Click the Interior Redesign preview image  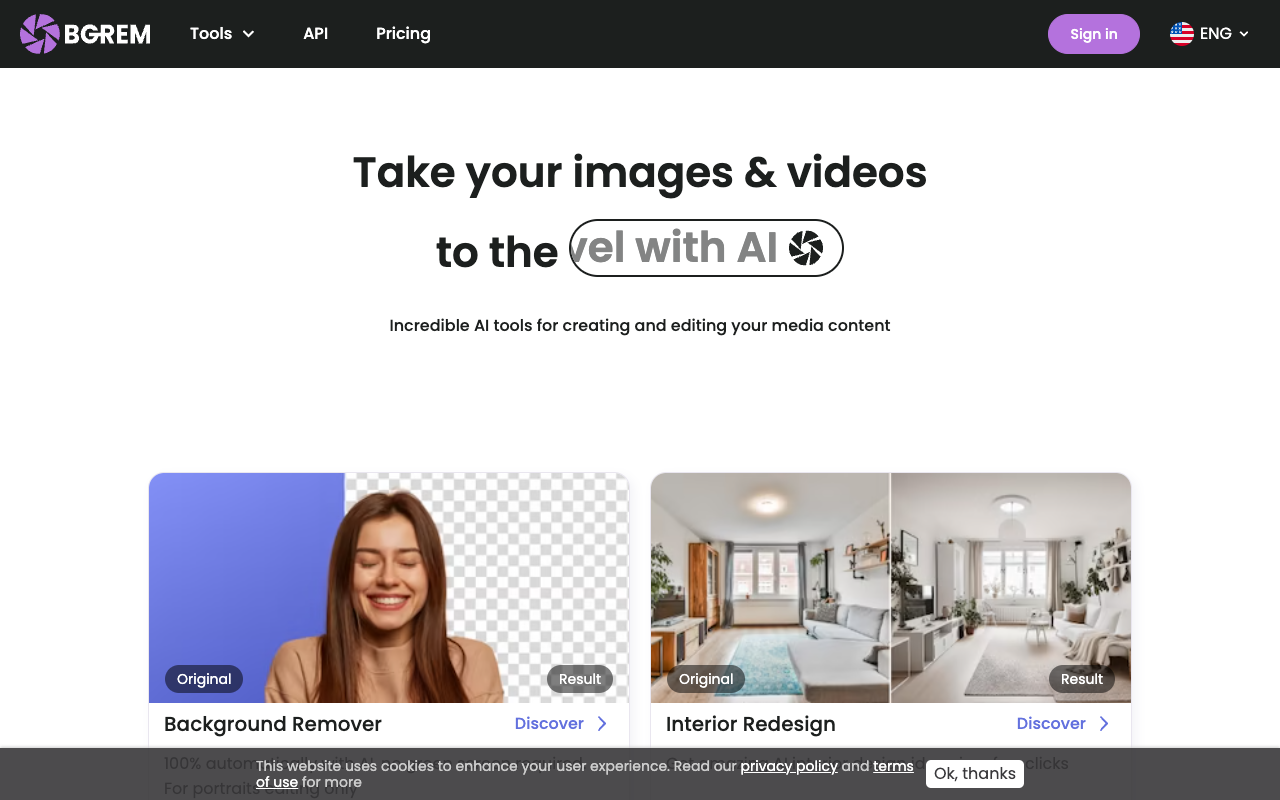click(891, 588)
